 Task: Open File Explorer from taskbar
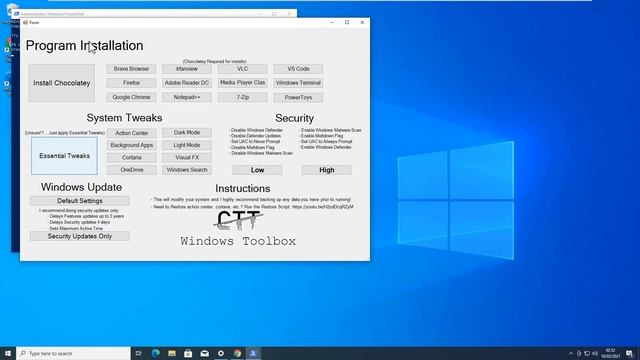tap(172, 353)
